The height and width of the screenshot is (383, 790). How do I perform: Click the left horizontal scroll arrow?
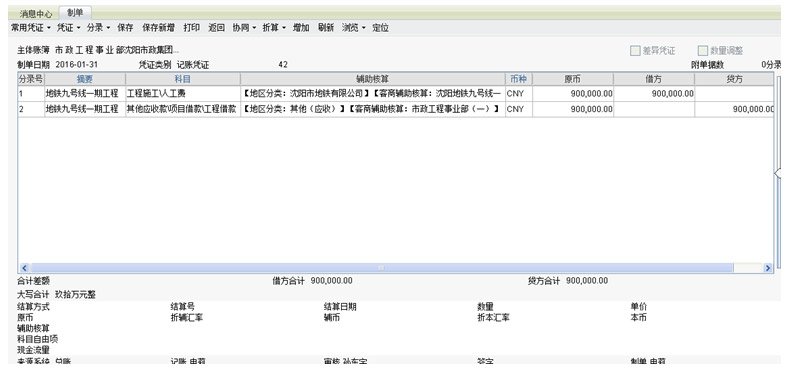pos(24,268)
